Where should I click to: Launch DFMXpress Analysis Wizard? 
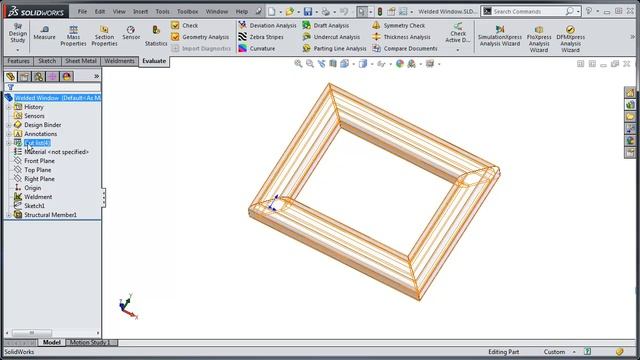point(570,39)
